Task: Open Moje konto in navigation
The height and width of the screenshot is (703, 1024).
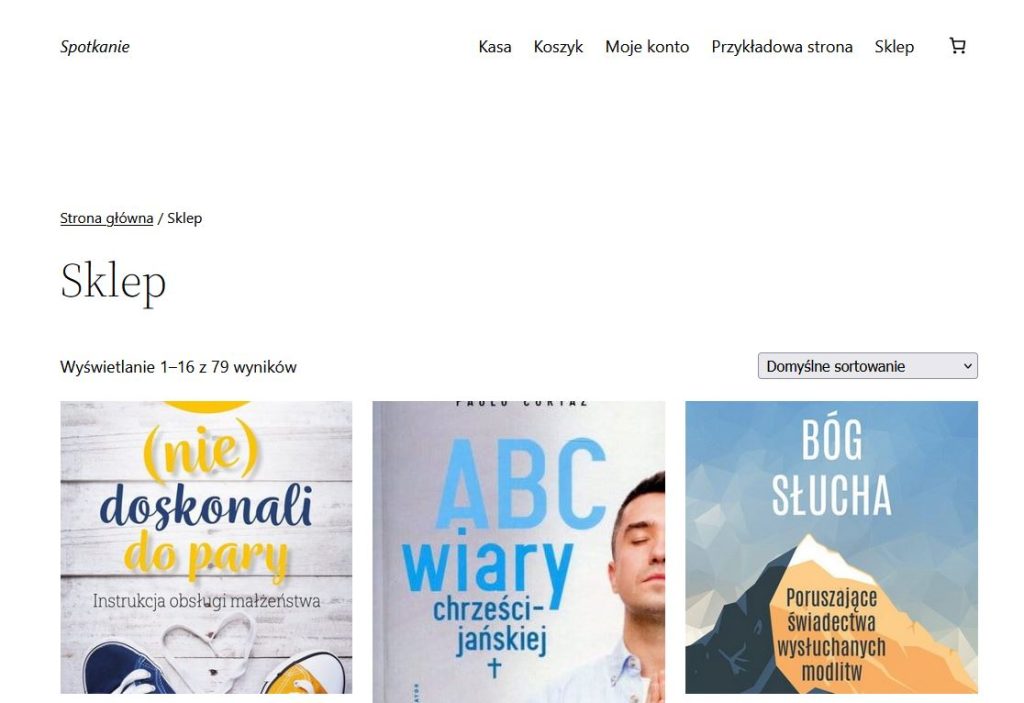Action: [647, 47]
